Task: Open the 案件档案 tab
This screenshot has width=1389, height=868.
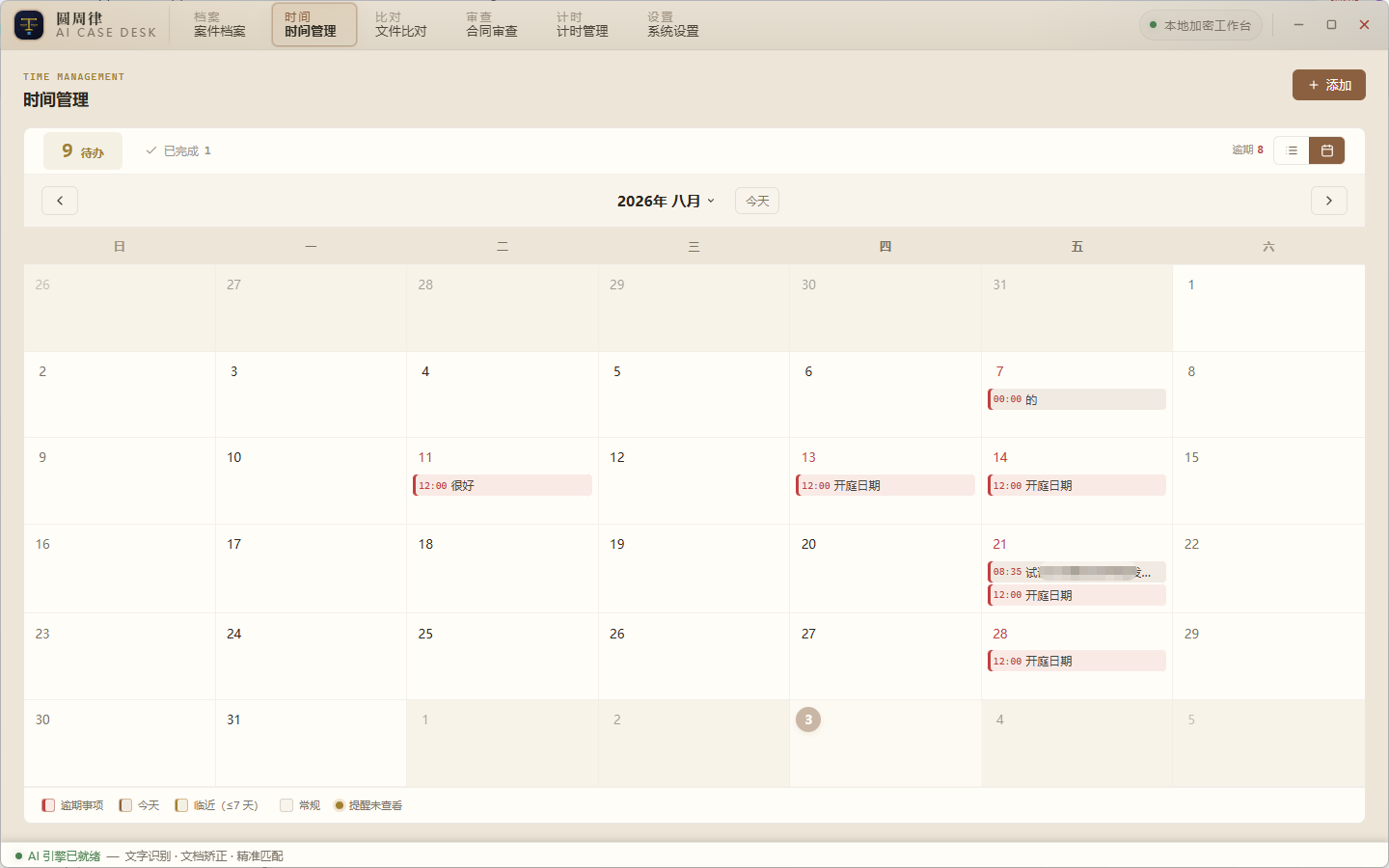Action: point(220,25)
